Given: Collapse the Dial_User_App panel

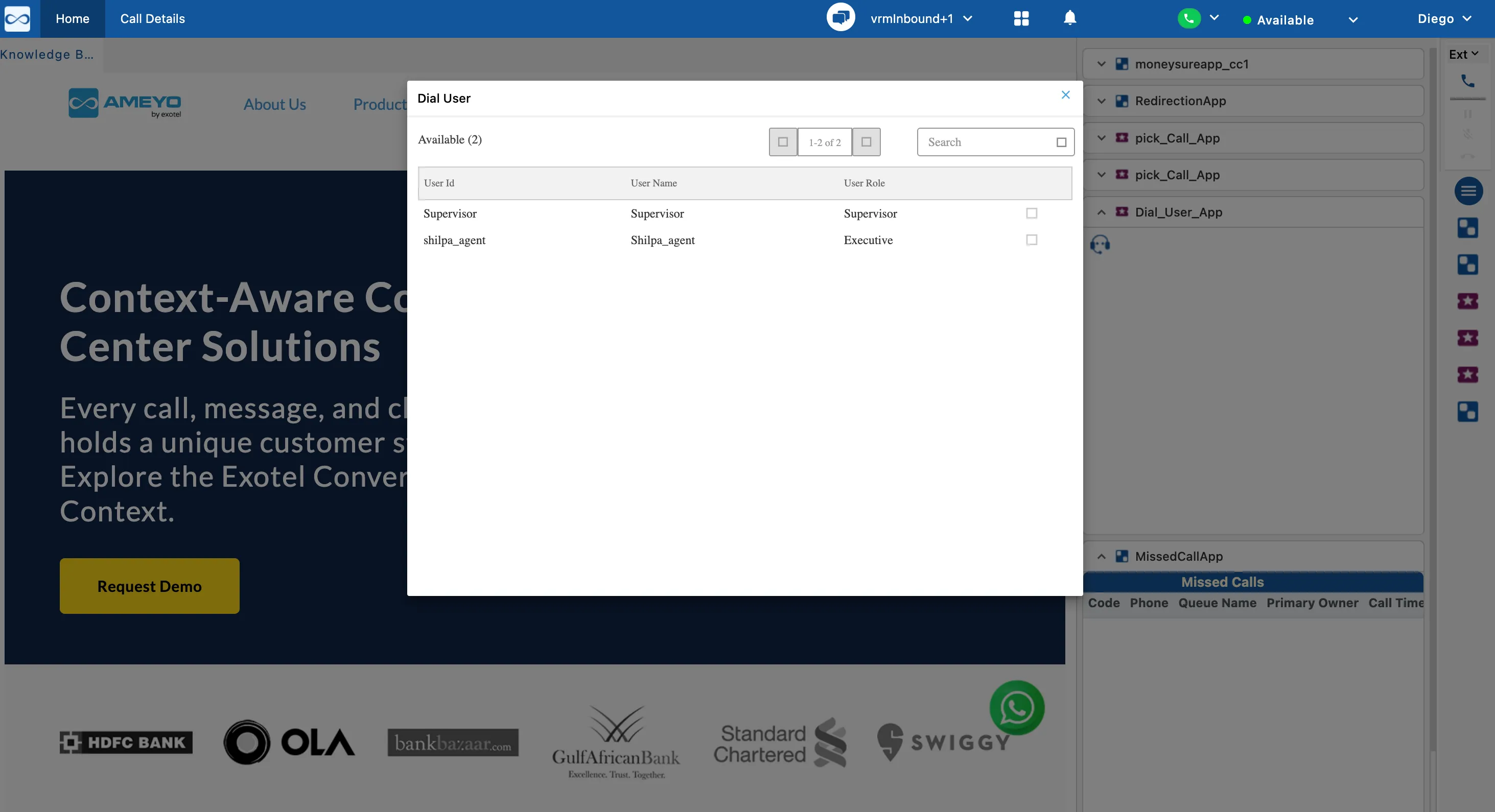Looking at the screenshot, I should [x=1101, y=212].
